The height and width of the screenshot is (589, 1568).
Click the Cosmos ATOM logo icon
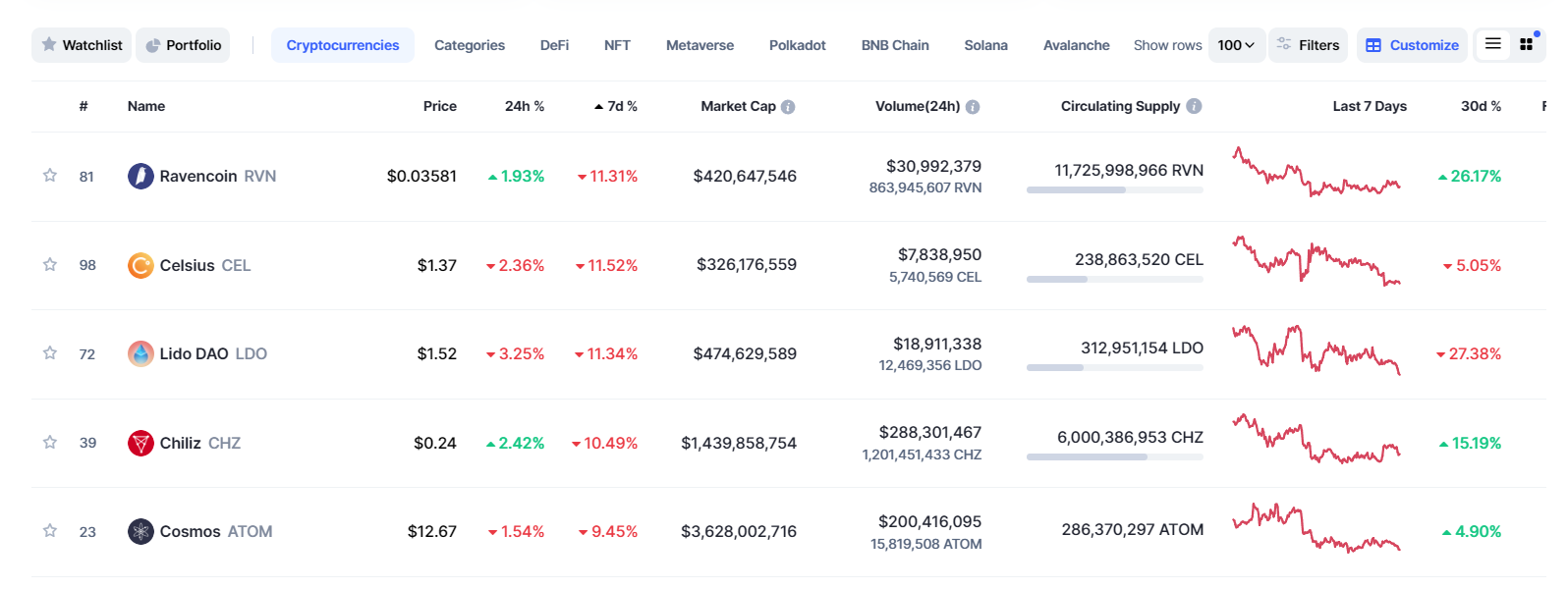click(140, 531)
